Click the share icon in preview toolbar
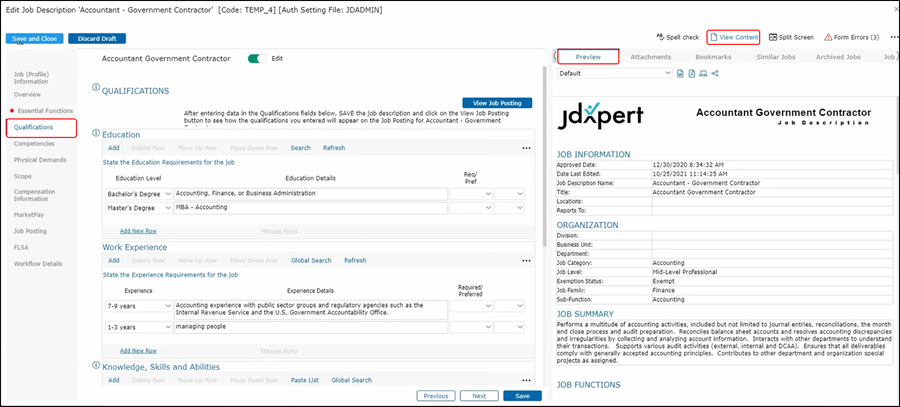This screenshot has width=900, height=407. pos(716,74)
